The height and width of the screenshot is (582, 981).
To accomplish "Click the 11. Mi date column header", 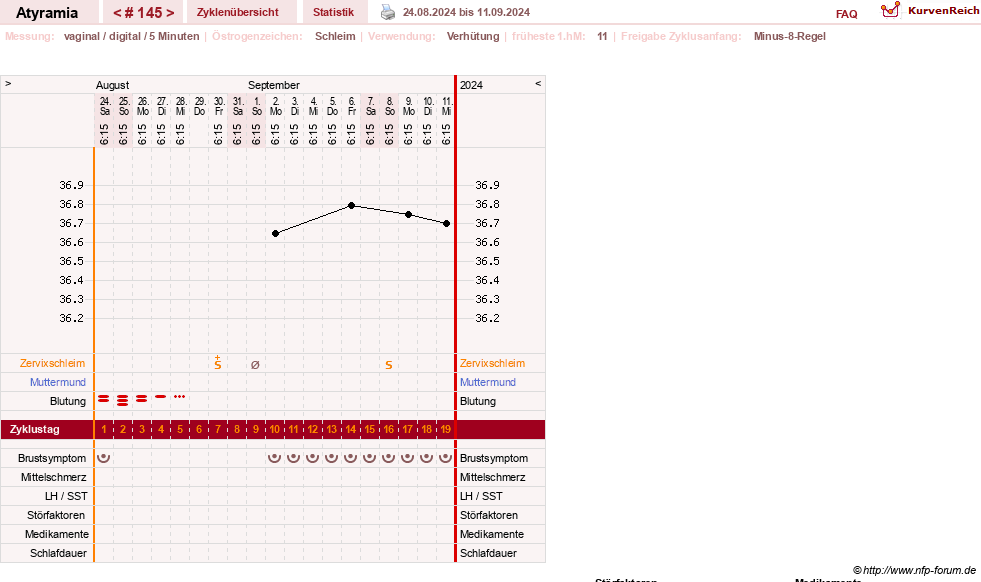I will pyautogui.click(x=447, y=106).
